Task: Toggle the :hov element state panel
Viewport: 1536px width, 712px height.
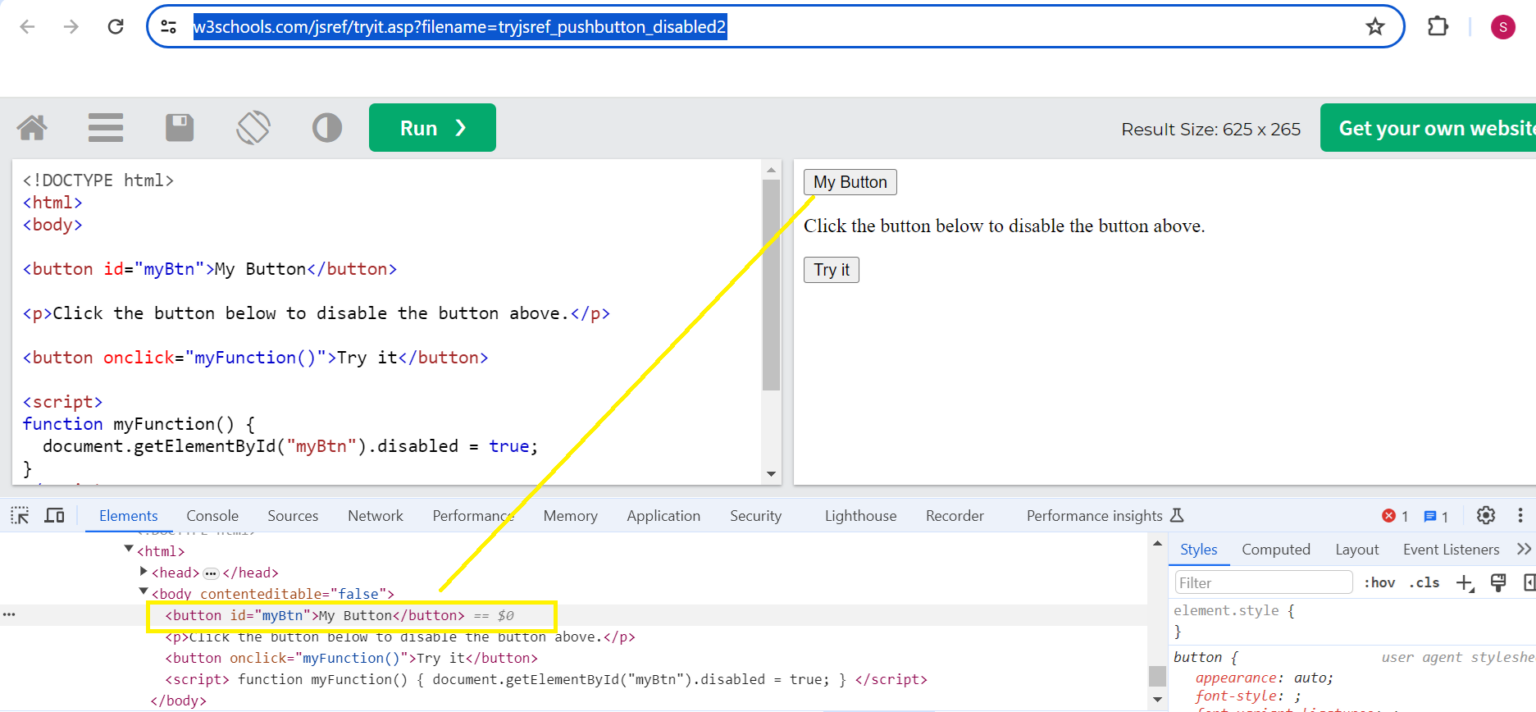Action: 1379,583
